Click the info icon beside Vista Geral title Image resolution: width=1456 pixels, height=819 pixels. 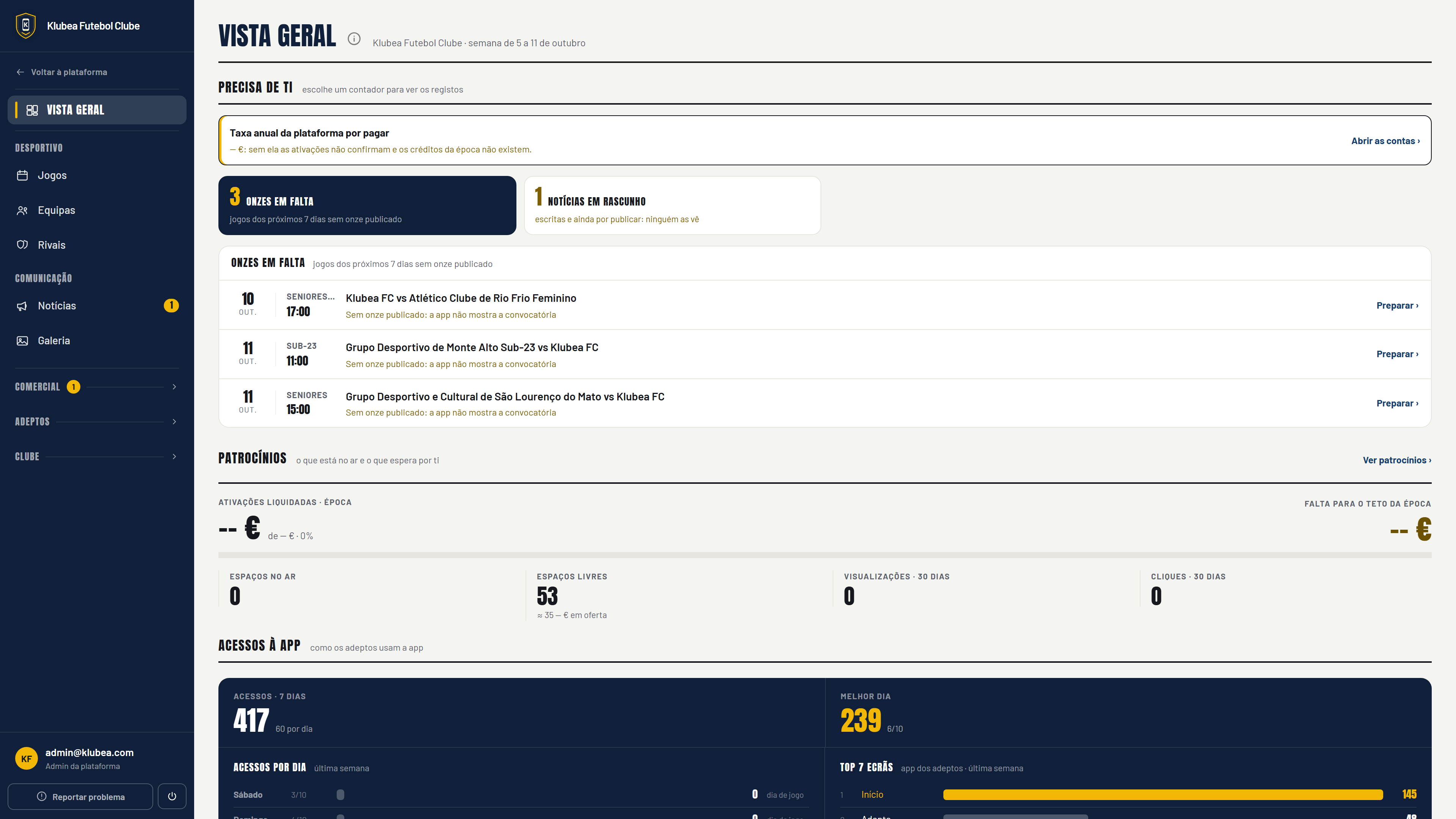coord(354,39)
